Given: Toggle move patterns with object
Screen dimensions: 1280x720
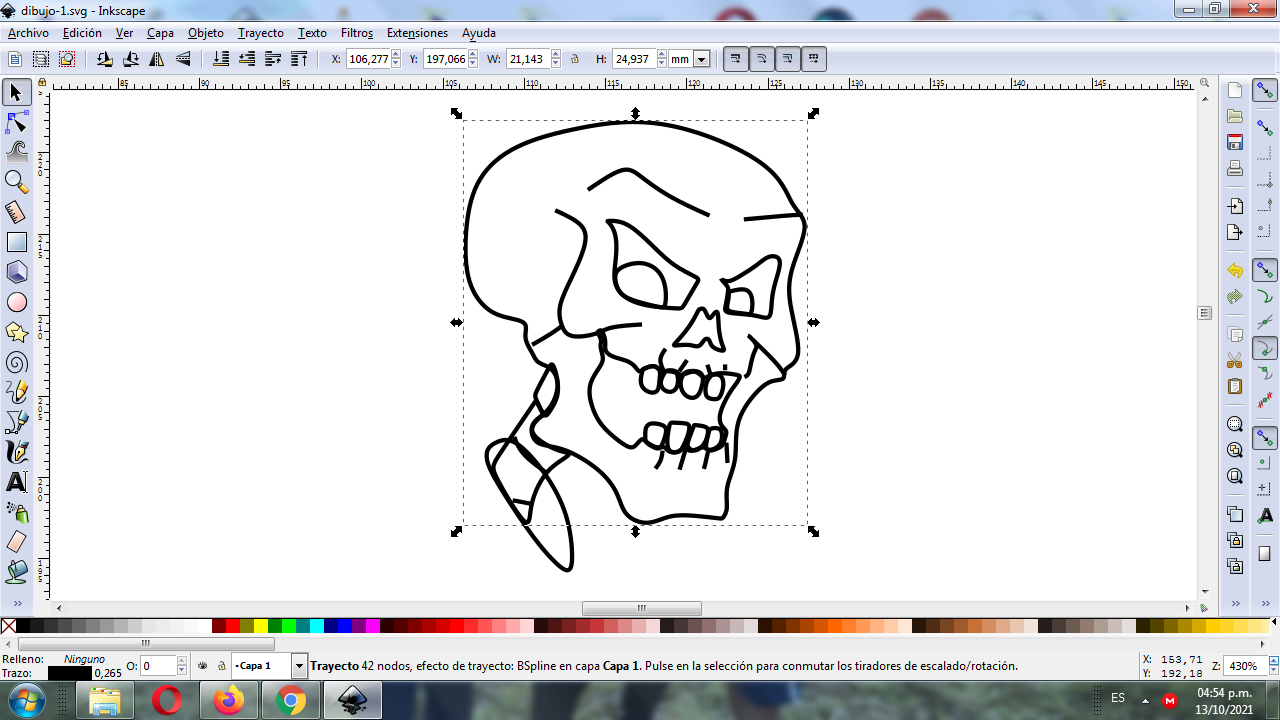Looking at the screenshot, I should [x=813, y=59].
